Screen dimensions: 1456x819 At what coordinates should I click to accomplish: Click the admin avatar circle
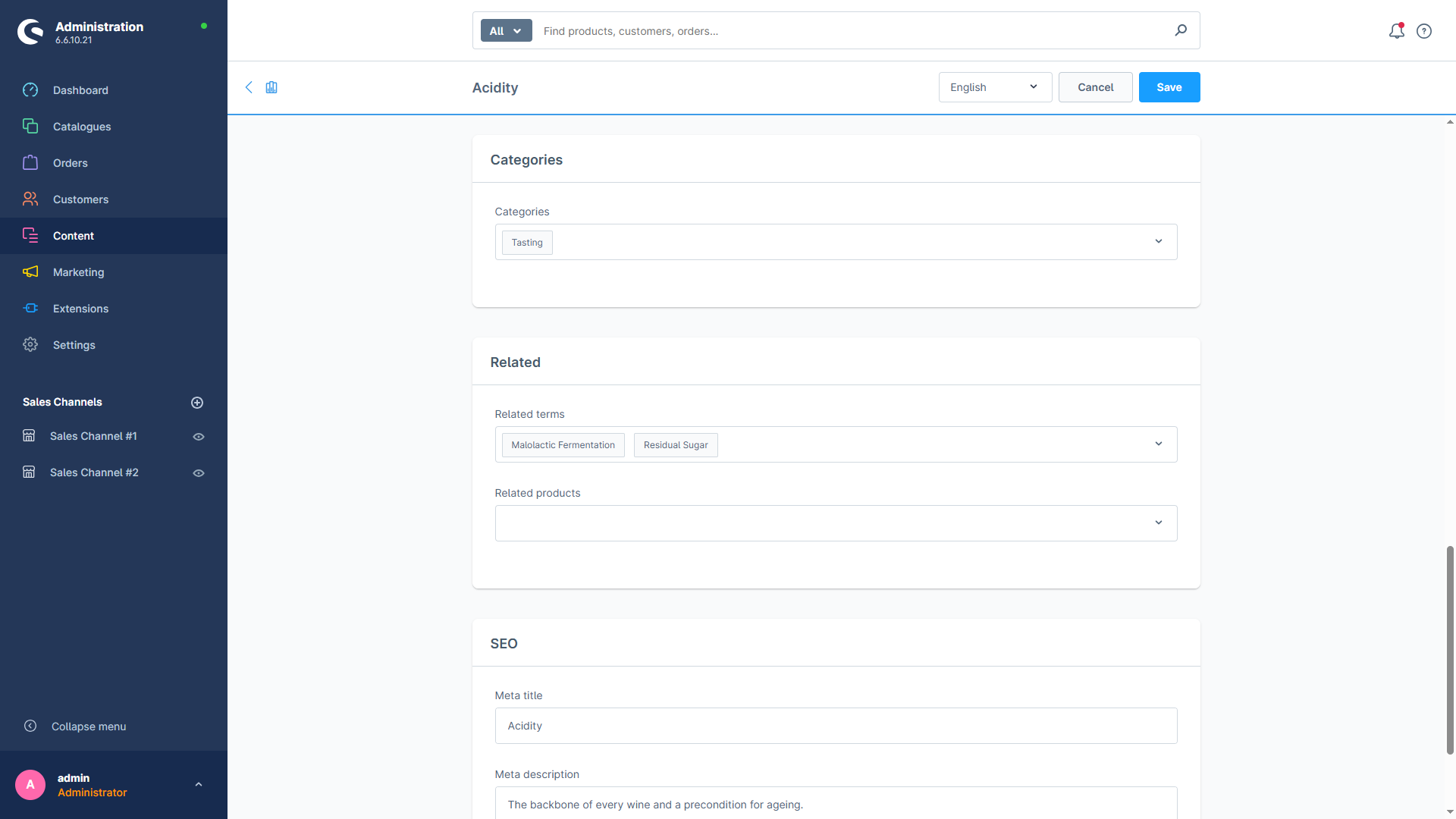30,785
